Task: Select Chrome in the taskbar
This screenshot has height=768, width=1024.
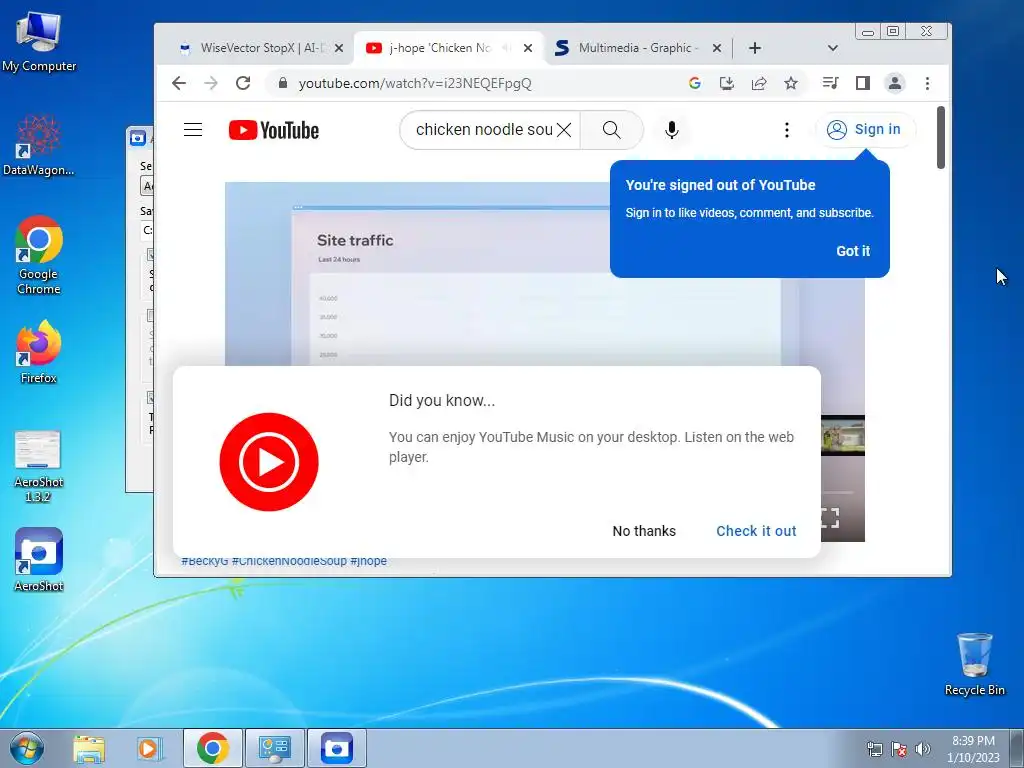Action: (213, 748)
